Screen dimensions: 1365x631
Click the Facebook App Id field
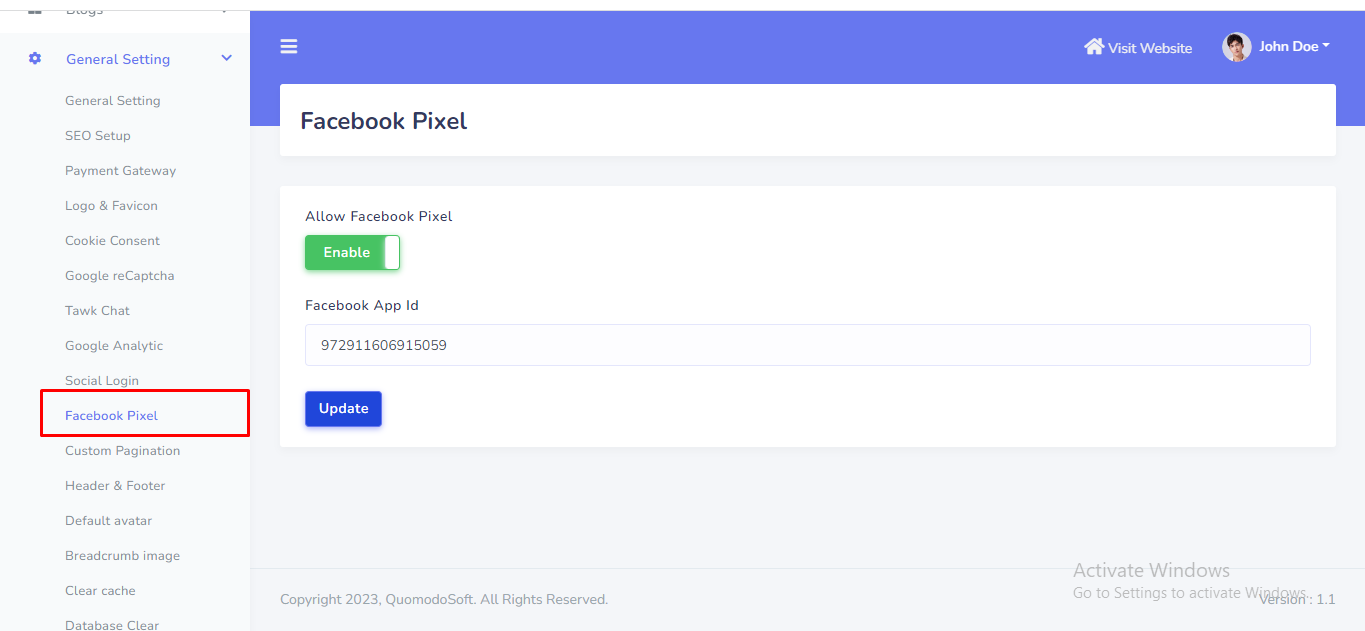pos(807,345)
